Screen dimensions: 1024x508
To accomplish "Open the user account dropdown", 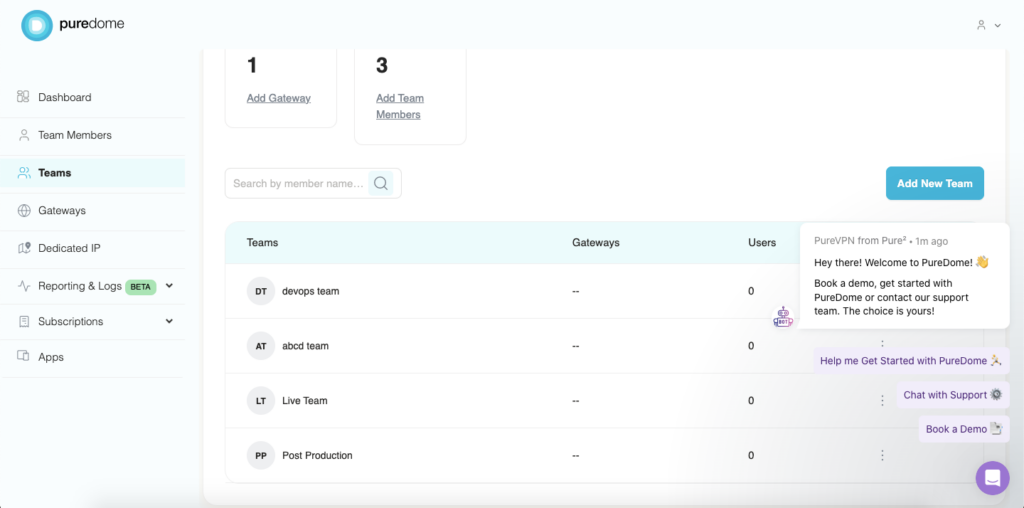I will (x=988, y=25).
